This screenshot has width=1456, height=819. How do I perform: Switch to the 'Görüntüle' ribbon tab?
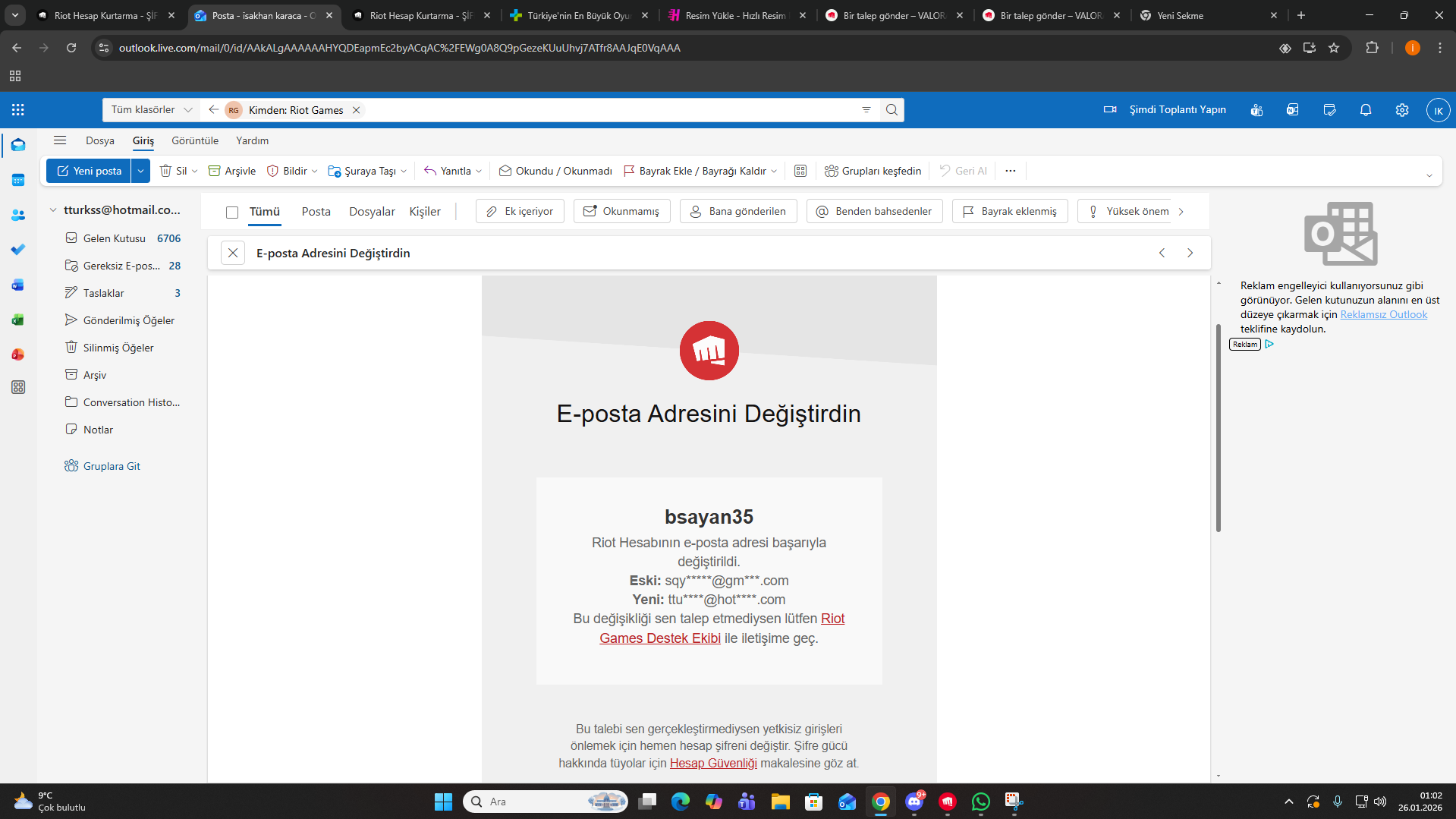click(195, 140)
